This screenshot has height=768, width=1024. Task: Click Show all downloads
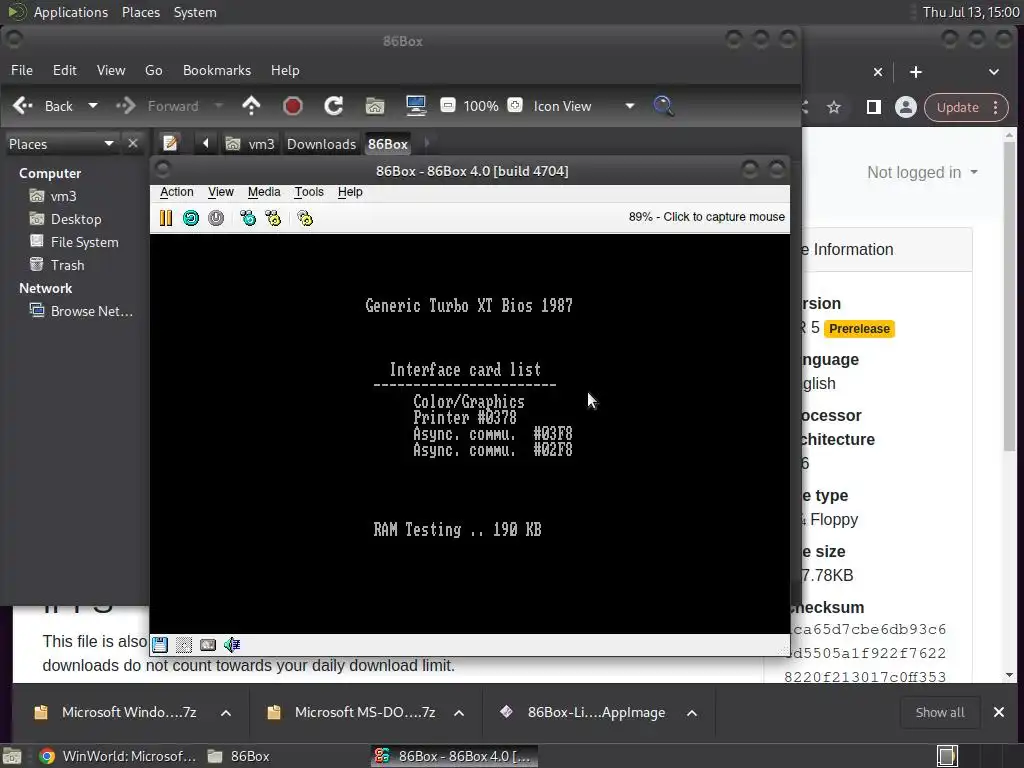click(940, 712)
